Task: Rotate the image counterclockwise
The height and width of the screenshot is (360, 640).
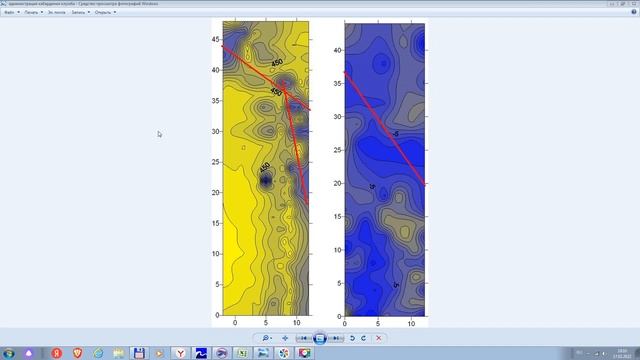Action: point(352,338)
